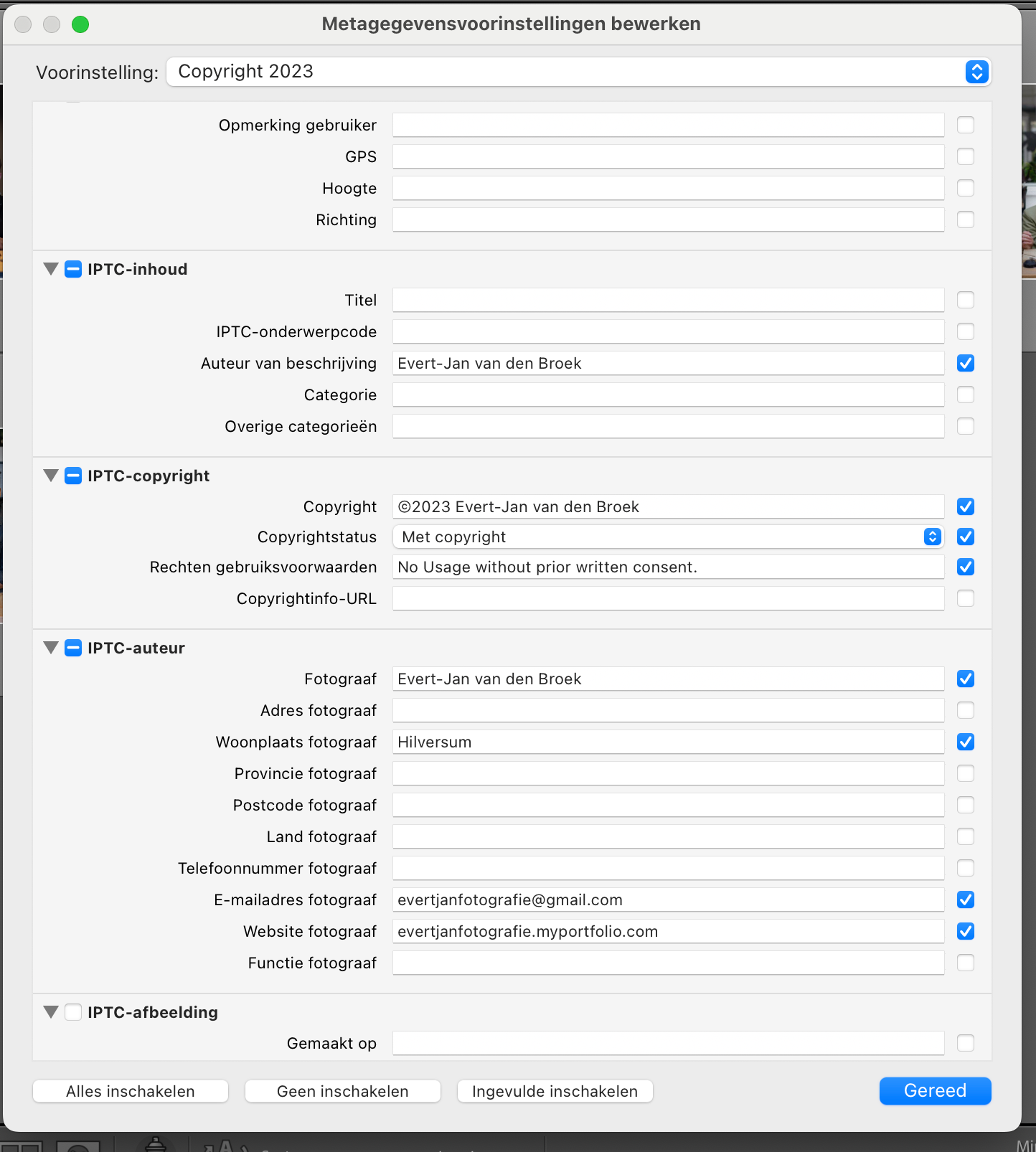Focus the Telefoonnummer fotograaf input field
1036x1152 pixels.
[668, 868]
